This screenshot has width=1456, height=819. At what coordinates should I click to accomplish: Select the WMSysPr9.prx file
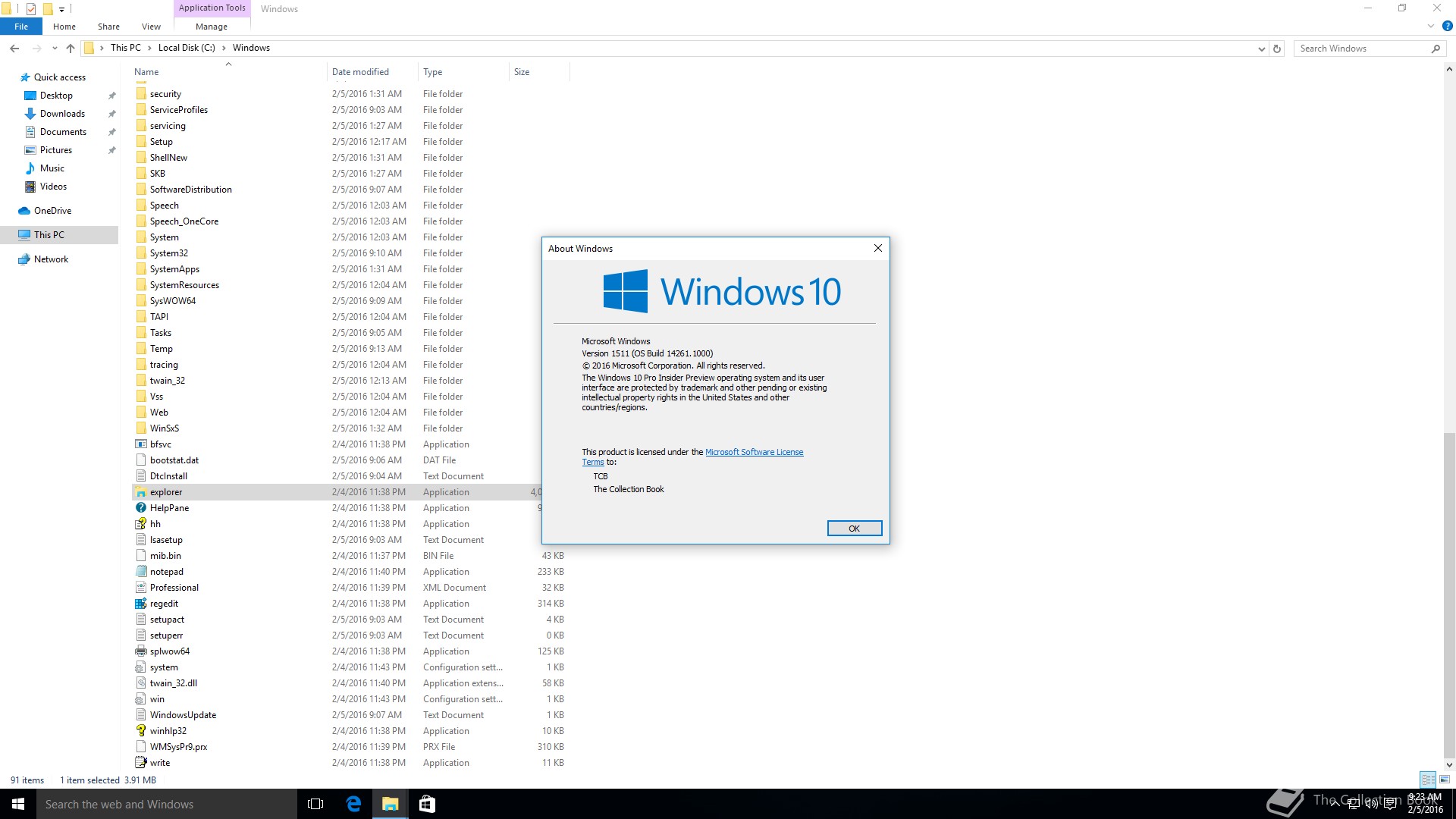pyautogui.click(x=178, y=747)
